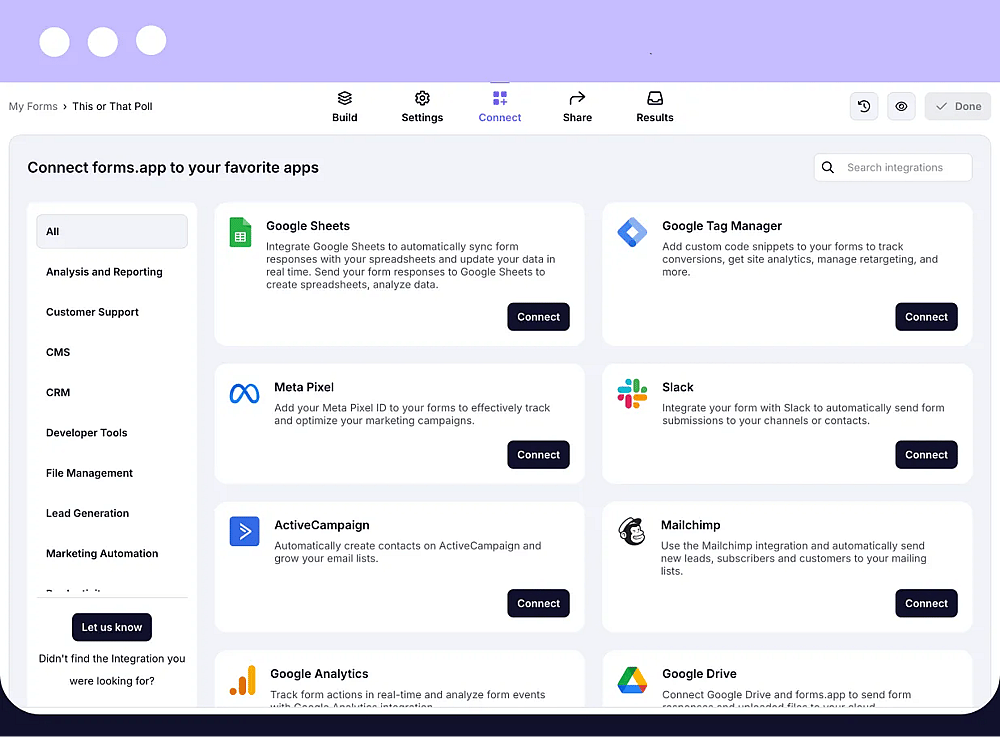Filter by Customer Support category

point(92,312)
